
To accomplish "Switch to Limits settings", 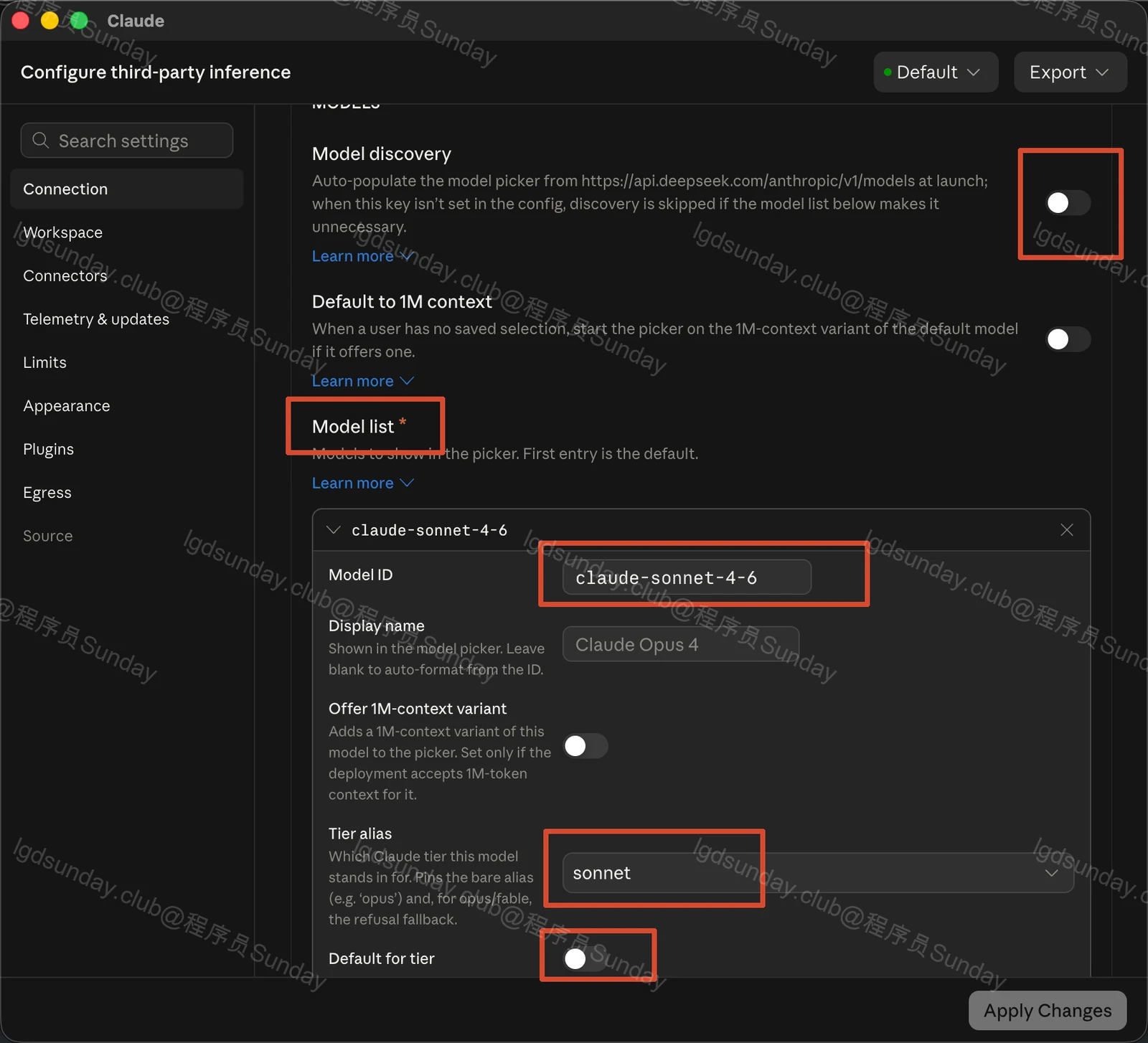I will [127, 362].
